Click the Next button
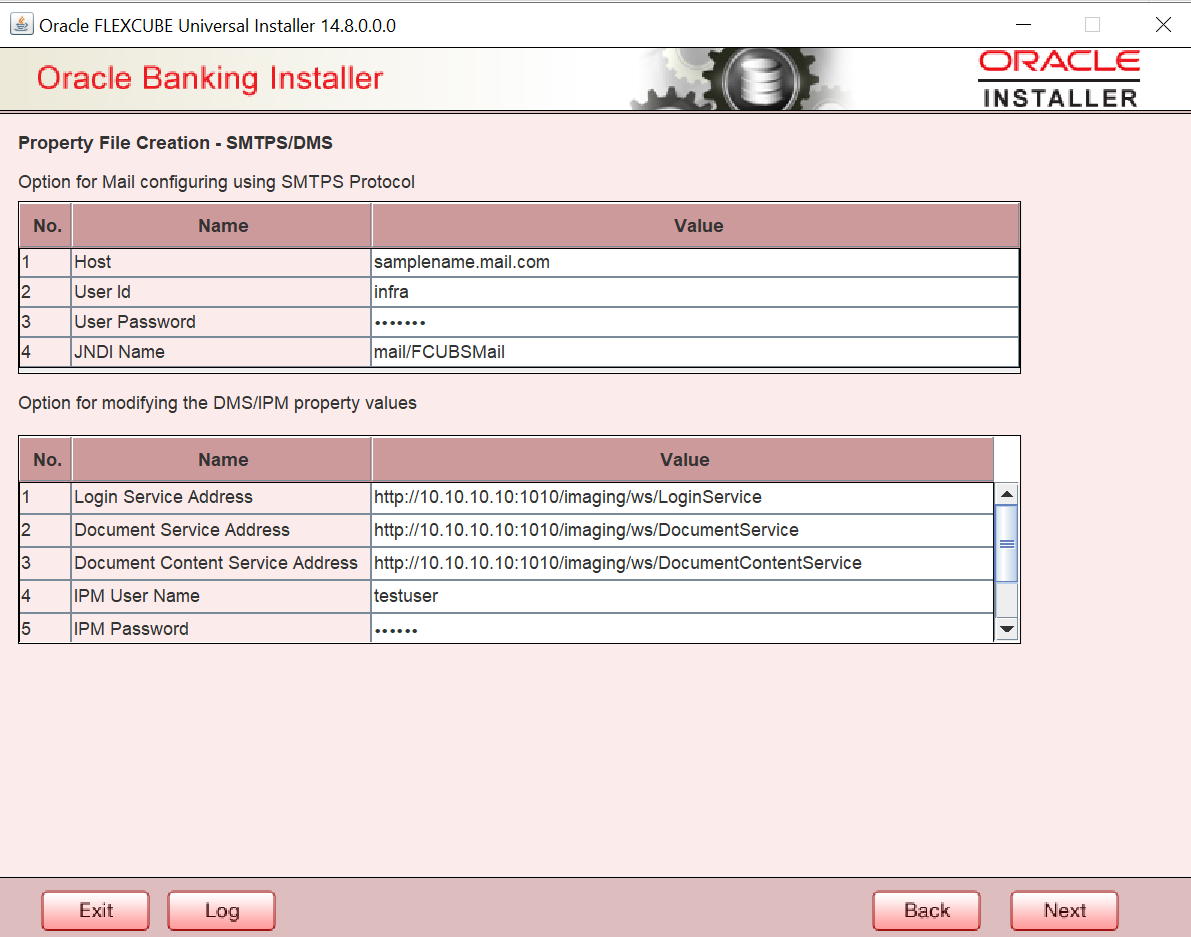Viewport: 1191px width, 937px height. [x=1064, y=910]
